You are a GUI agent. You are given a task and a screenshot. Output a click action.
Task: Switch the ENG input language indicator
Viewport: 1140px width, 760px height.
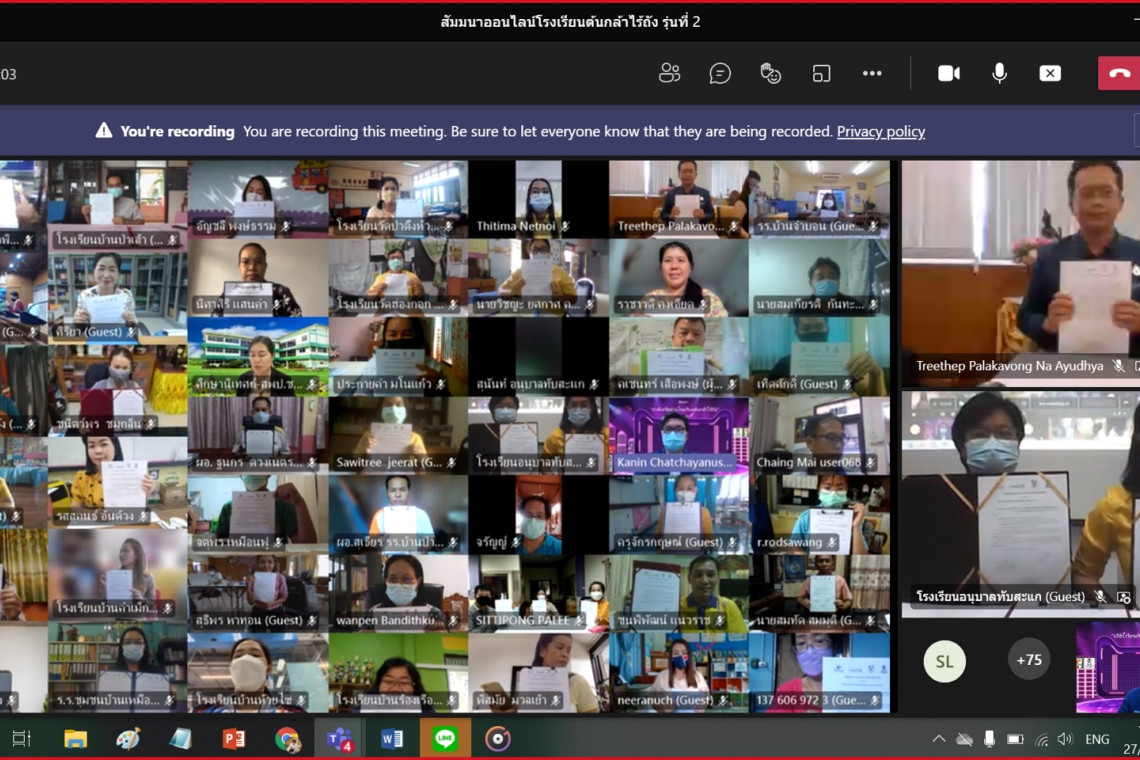(x=1097, y=739)
